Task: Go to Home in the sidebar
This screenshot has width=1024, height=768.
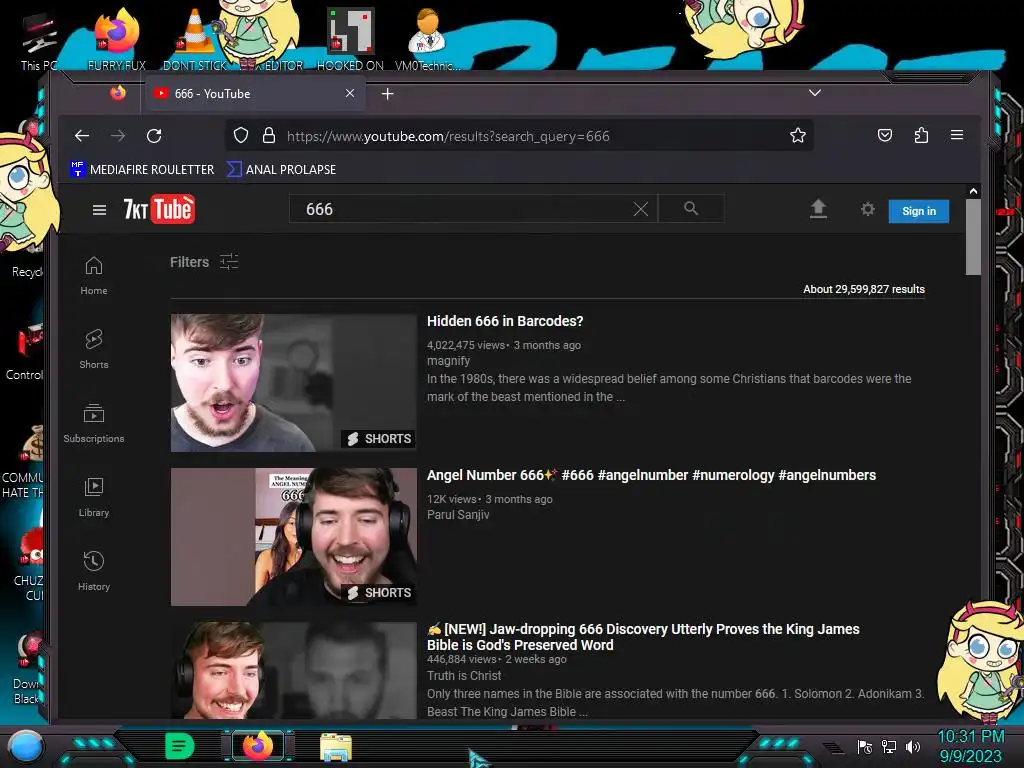Action: tap(94, 275)
